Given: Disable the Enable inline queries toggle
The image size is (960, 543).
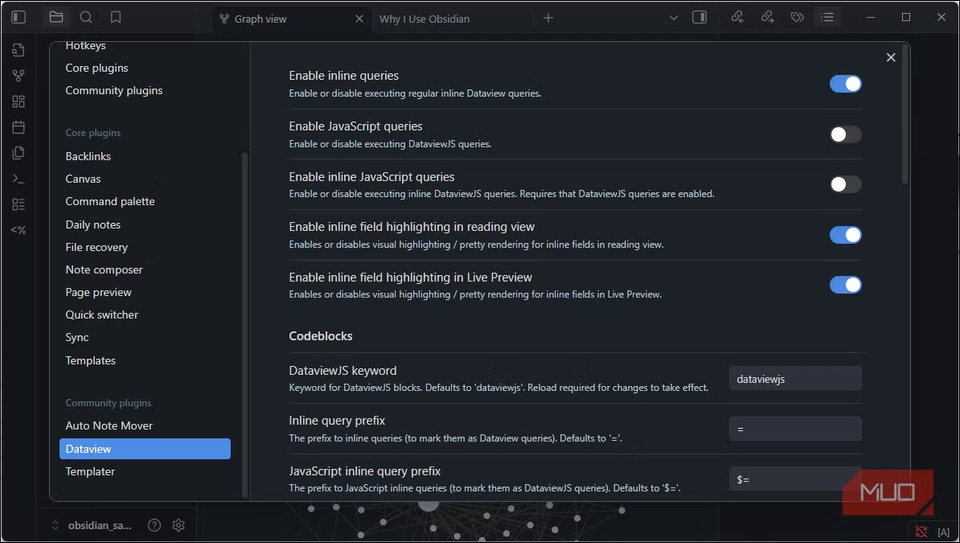Looking at the screenshot, I should [x=845, y=84].
